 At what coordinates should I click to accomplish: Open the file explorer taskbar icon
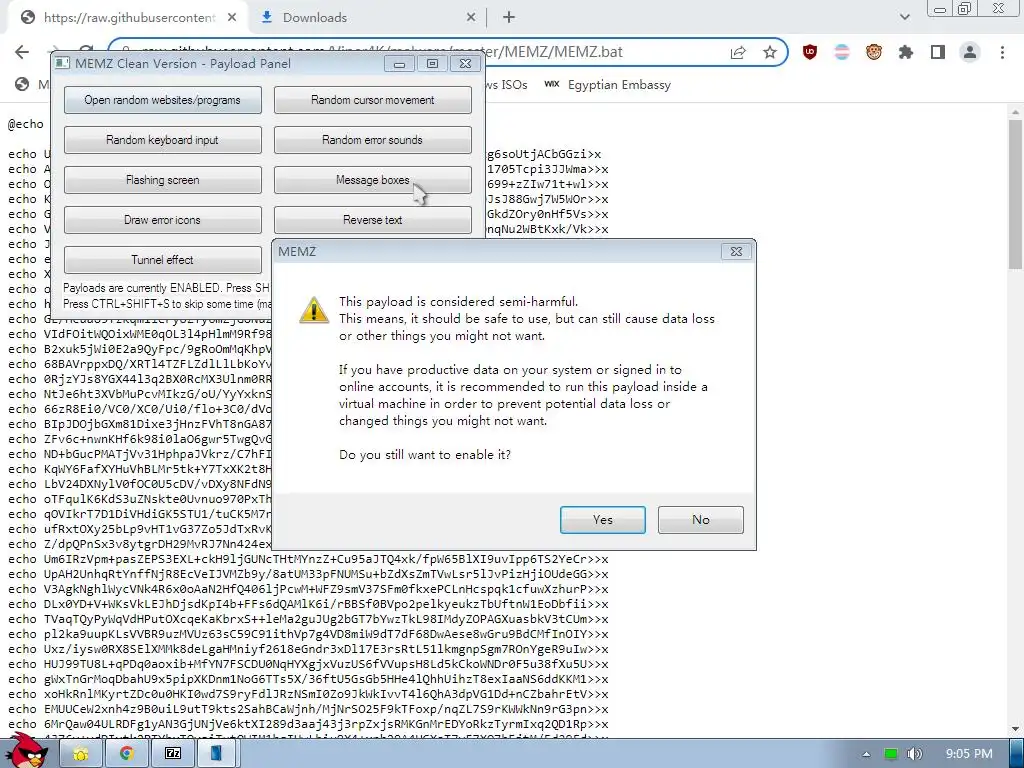tap(80, 754)
